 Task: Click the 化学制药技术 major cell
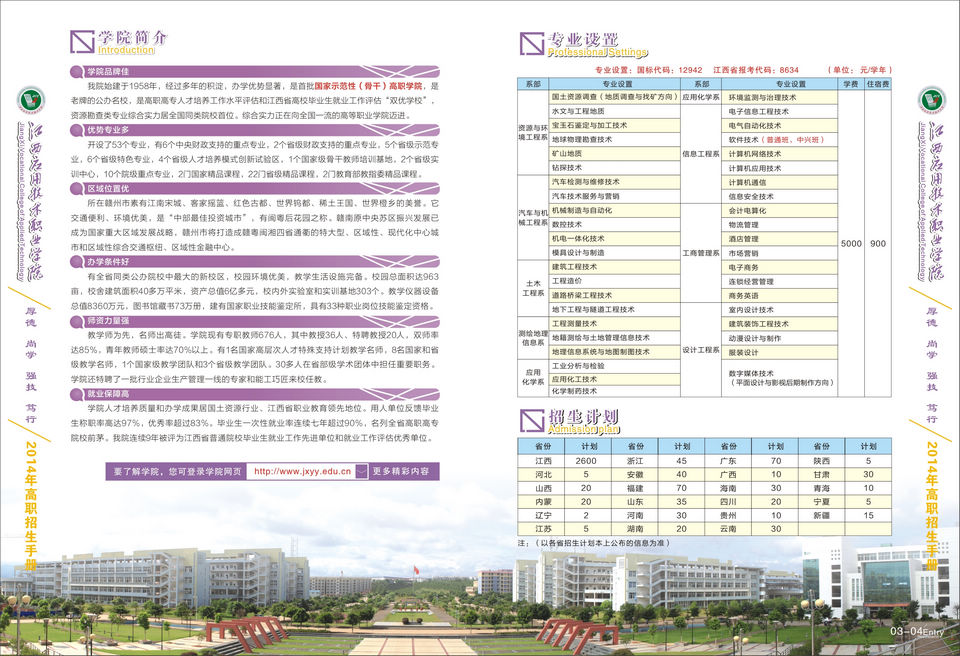tap(614, 391)
